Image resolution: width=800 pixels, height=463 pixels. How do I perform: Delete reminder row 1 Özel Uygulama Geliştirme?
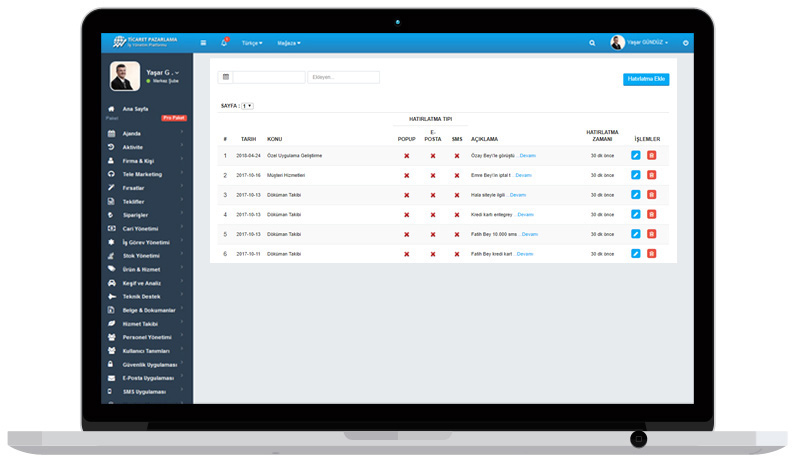tap(652, 155)
